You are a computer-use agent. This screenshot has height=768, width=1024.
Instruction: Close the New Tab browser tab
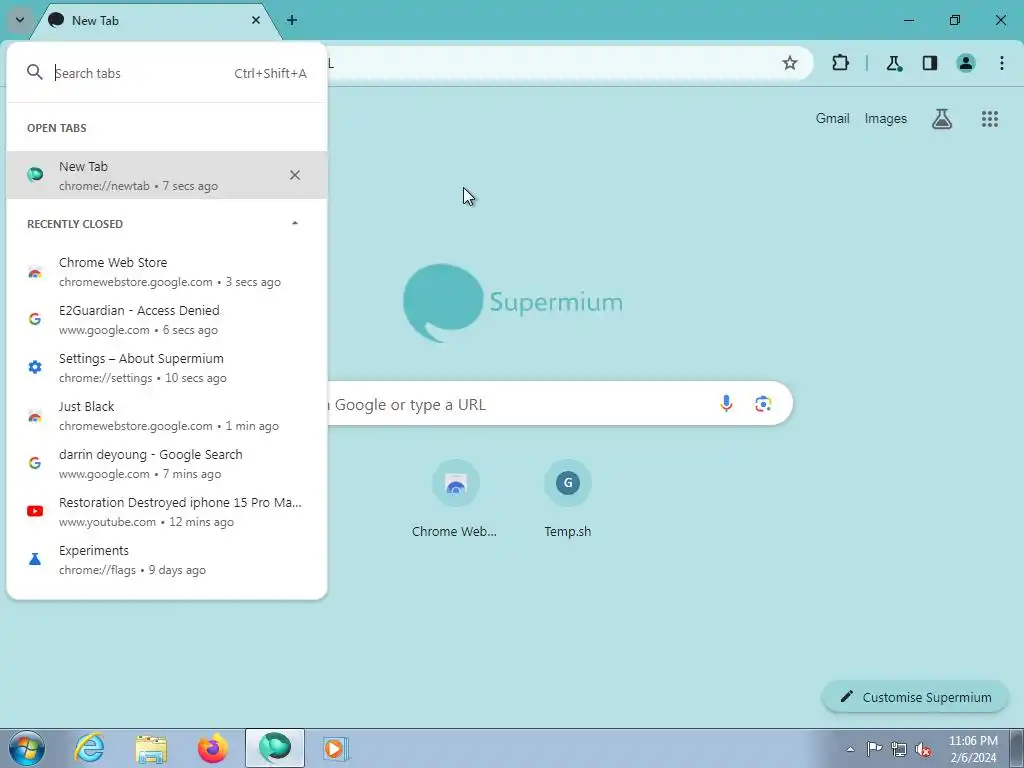click(x=256, y=20)
